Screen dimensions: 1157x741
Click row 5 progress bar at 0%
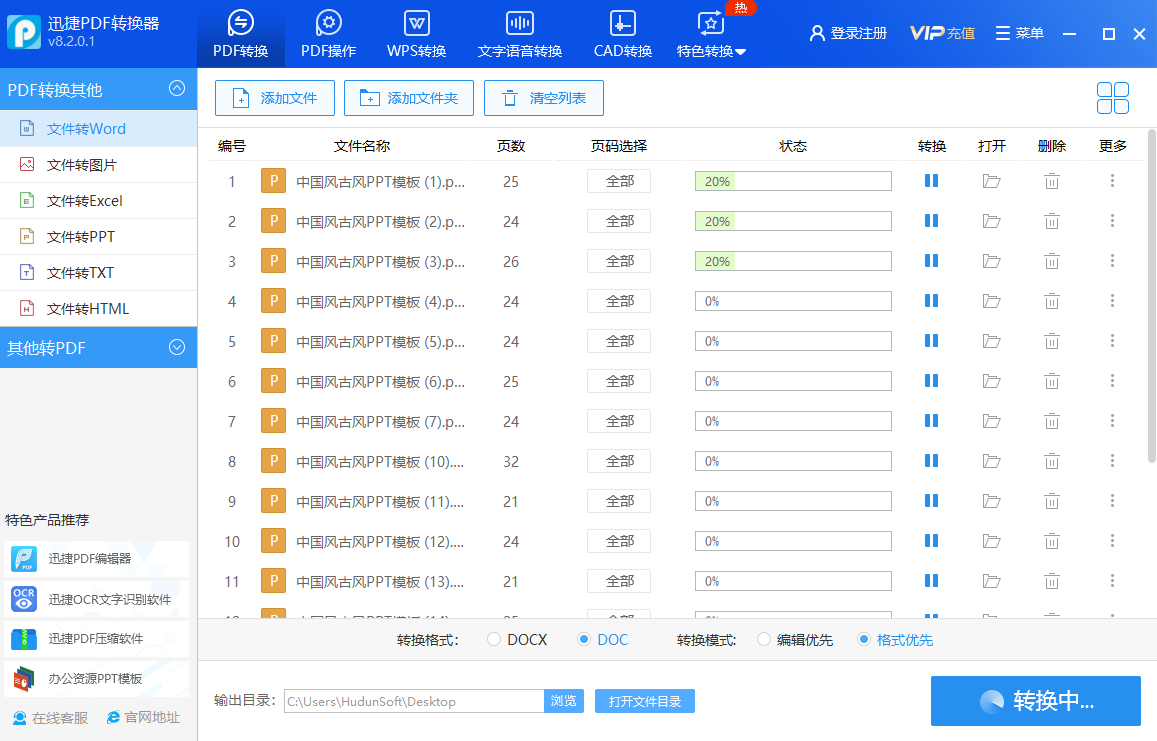pyautogui.click(x=793, y=341)
